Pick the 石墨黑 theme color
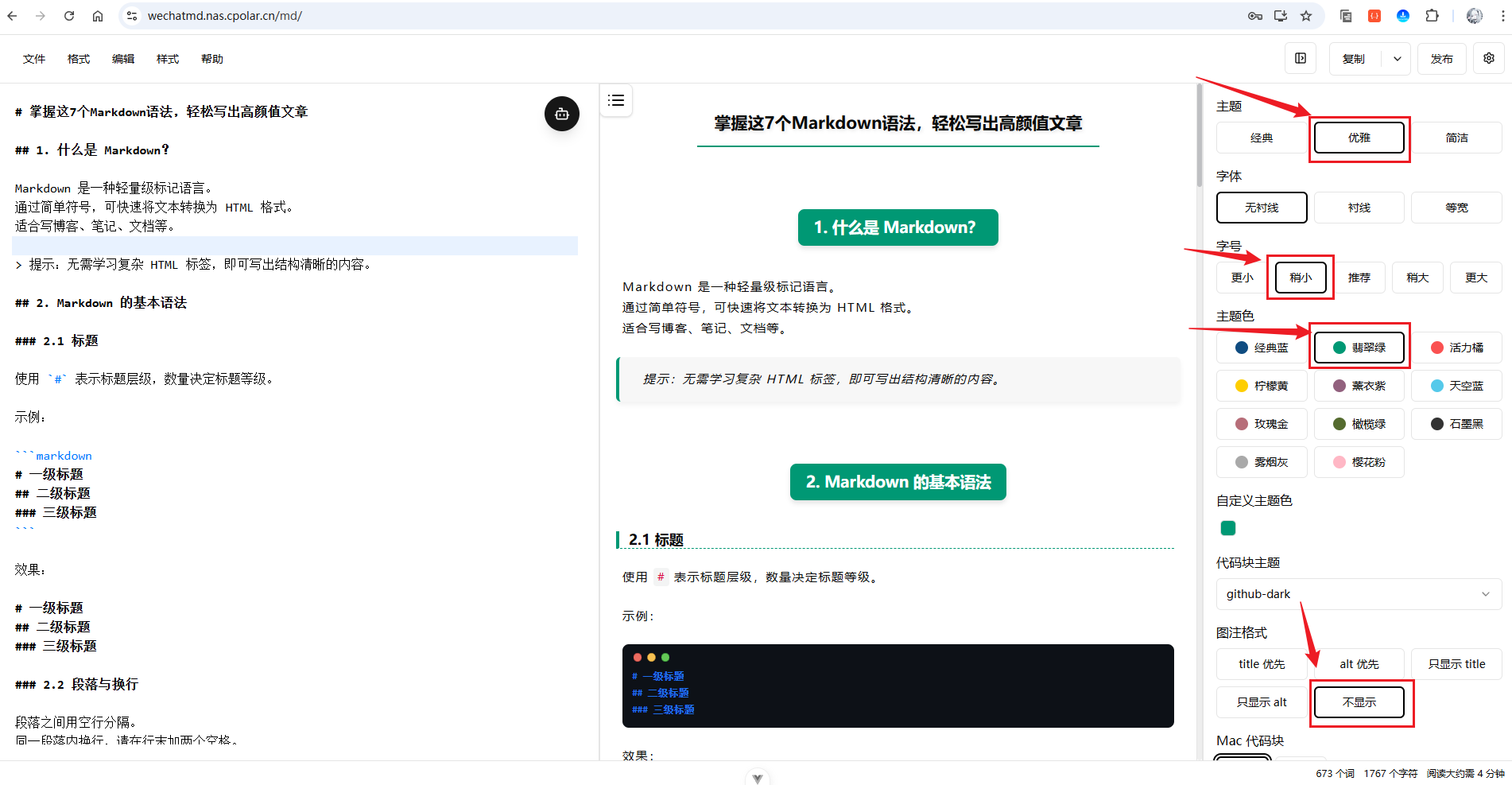This screenshot has height=785, width=1512. click(1457, 424)
